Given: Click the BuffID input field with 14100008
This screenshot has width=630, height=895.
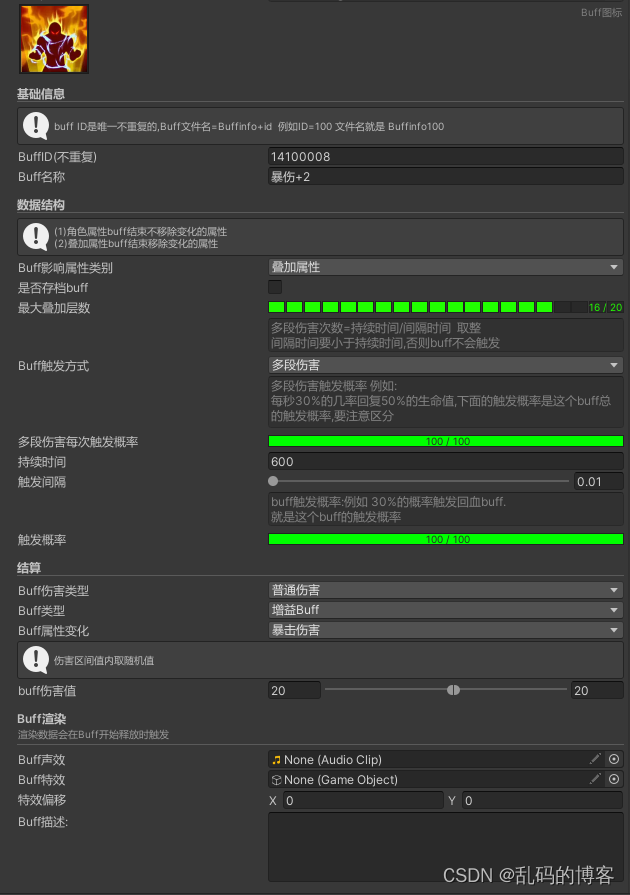Looking at the screenshot, I should click(446, 156).
